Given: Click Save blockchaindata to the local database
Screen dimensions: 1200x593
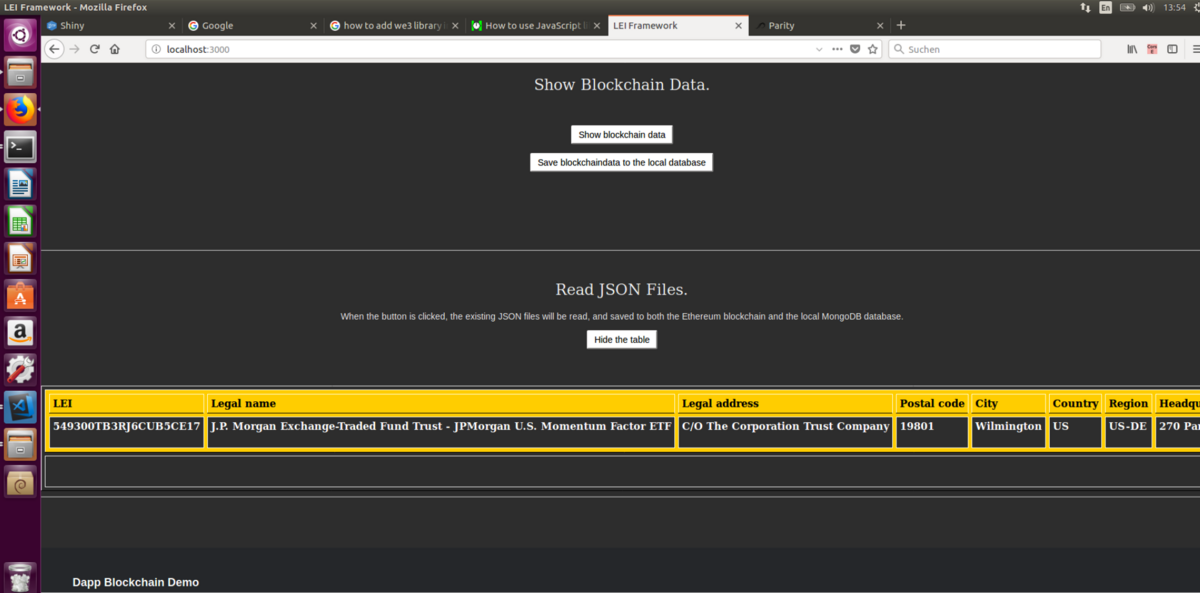Looking at the screenshot, I should (x=621, y=162).
